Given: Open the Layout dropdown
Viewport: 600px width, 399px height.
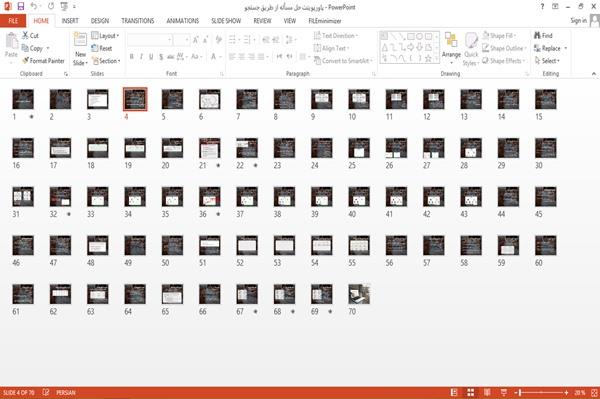Looking at the screenshot, I should click(105, 36).
